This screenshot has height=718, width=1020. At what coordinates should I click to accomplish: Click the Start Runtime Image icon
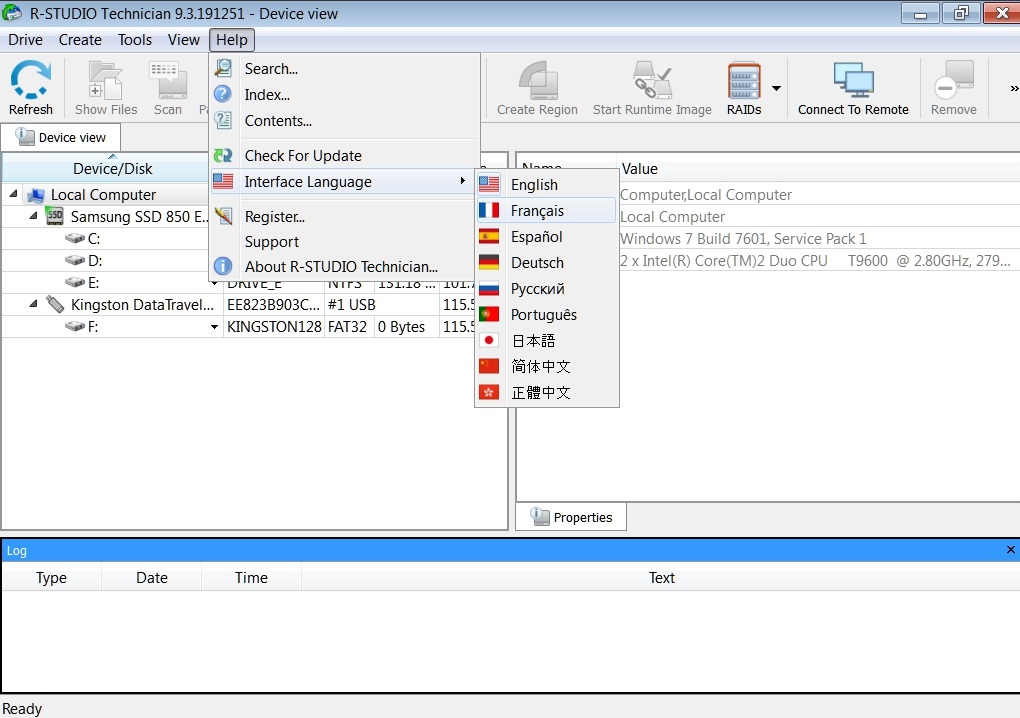[652, 80]
